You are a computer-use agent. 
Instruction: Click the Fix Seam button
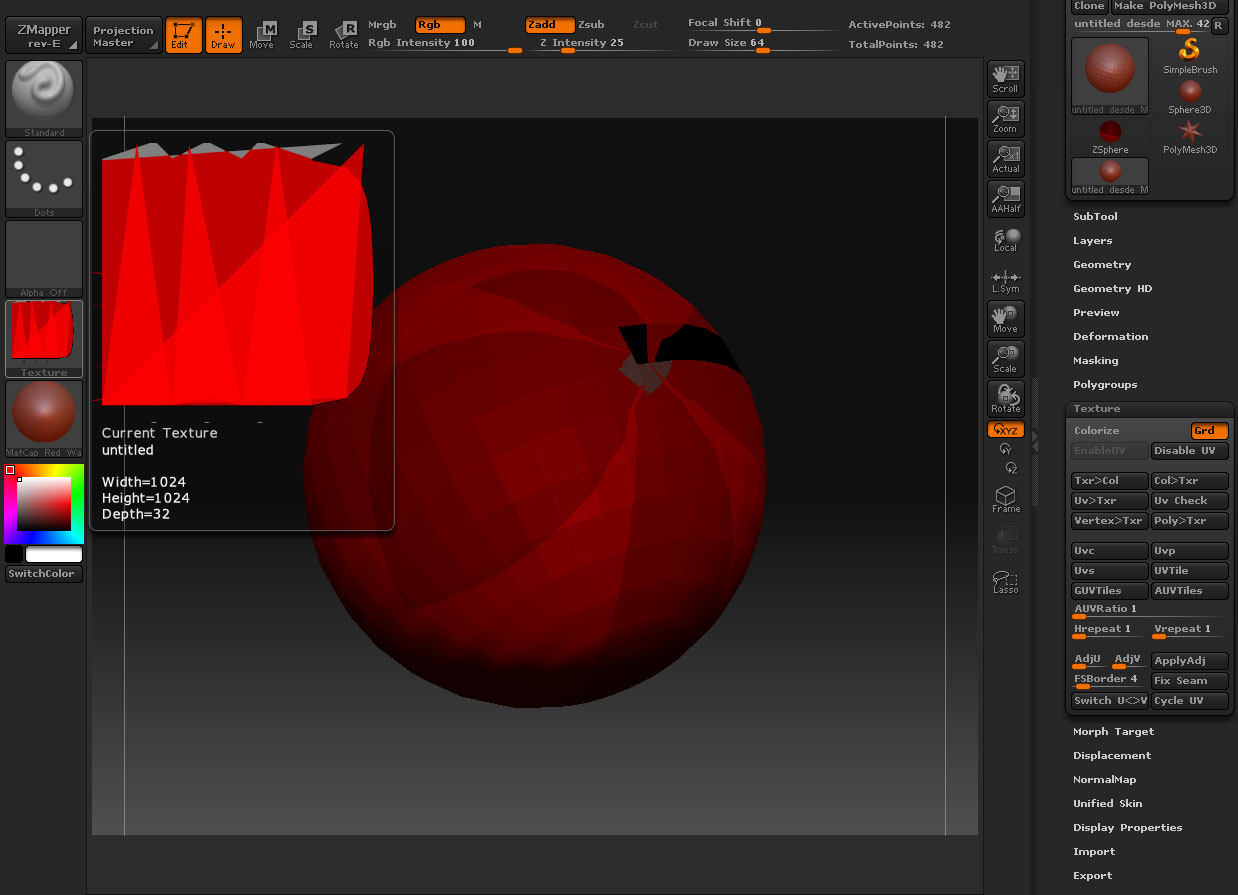[x=1190, y=681]
